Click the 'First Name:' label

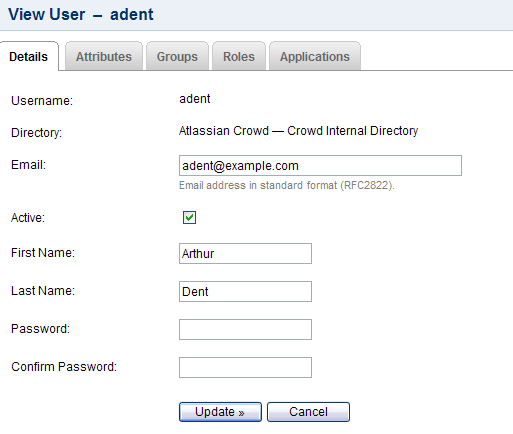pyautogui.click(x=43, y=253)
